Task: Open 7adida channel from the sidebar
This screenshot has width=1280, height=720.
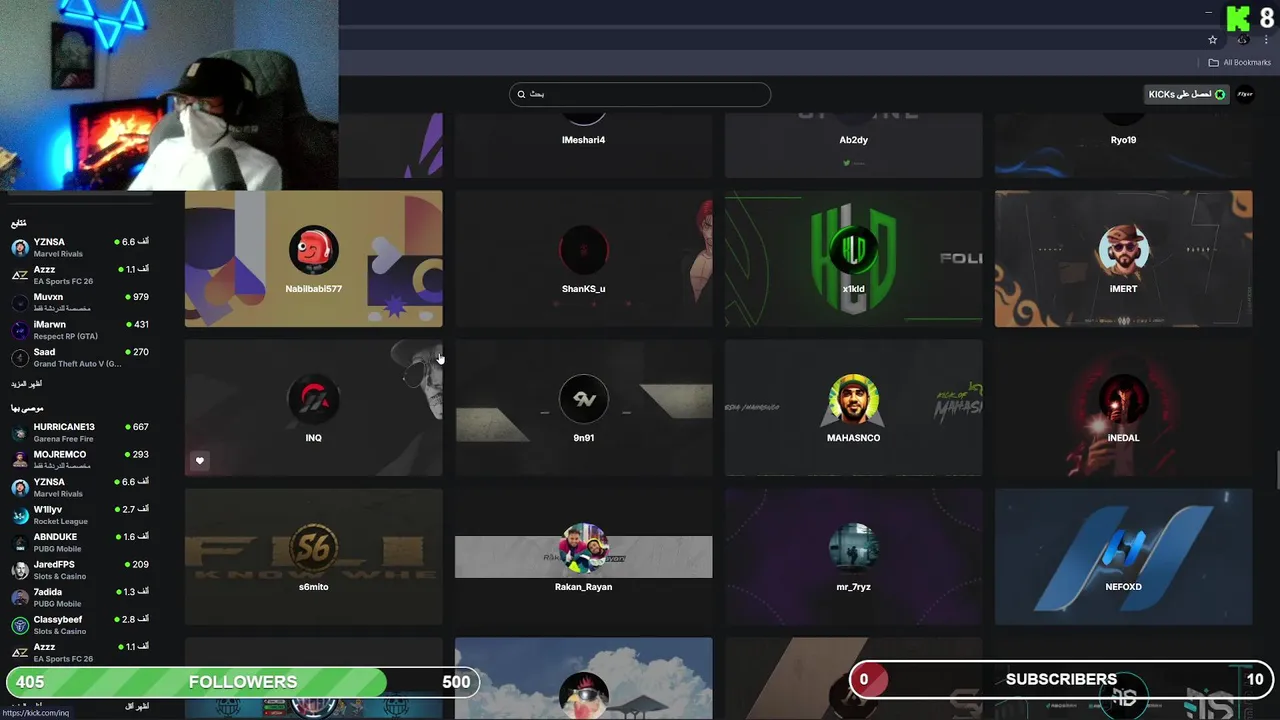Action: coord(80,598)
